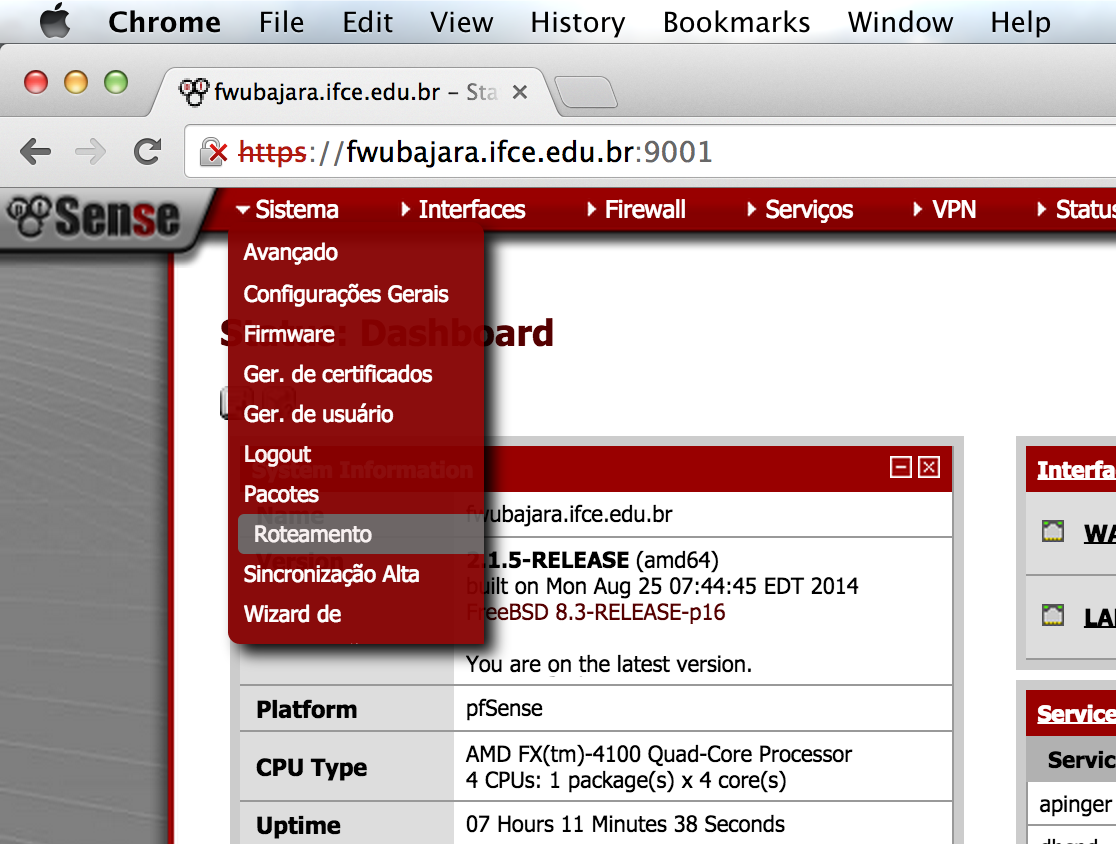
Task: Click the Interfaces widget title link
Action: [1075, 470]
